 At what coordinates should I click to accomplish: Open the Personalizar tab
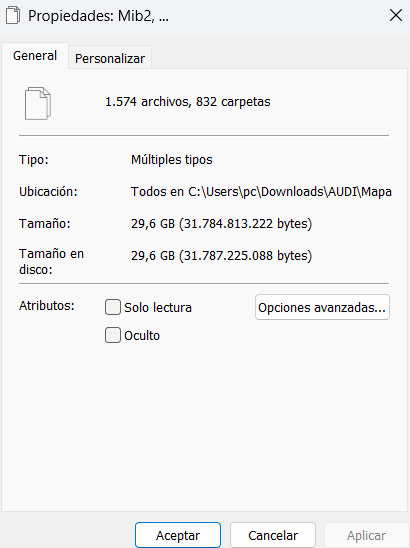pos(110,58)
